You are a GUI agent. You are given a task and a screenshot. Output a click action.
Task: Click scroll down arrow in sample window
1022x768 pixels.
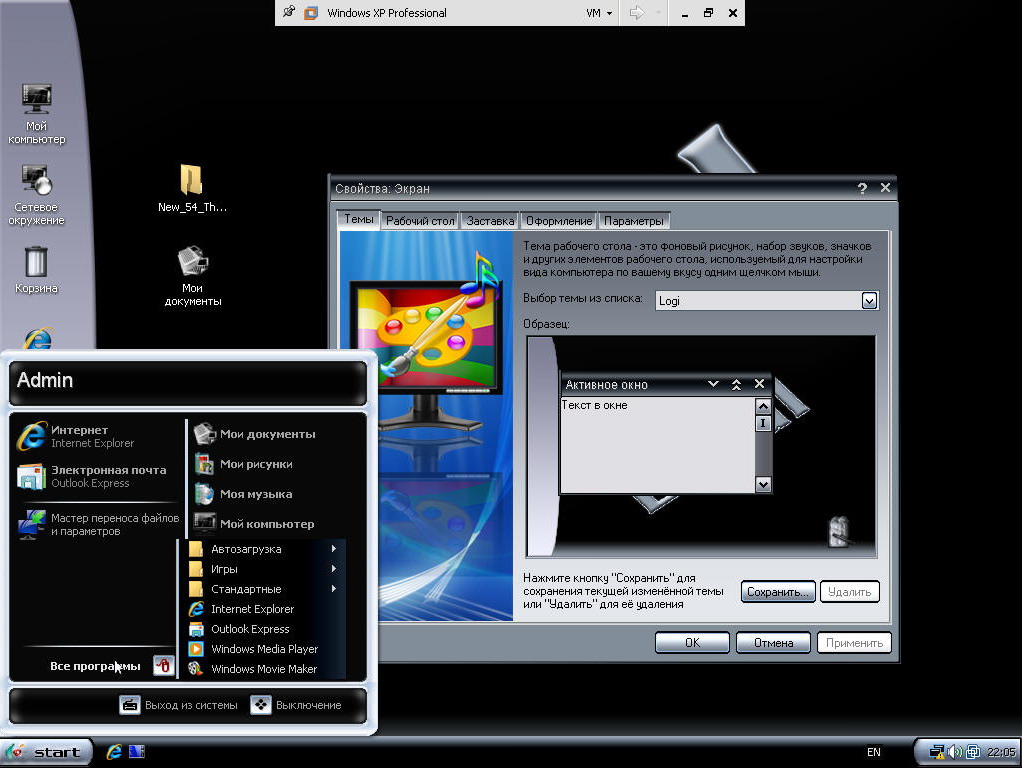(x=763, y=484)
